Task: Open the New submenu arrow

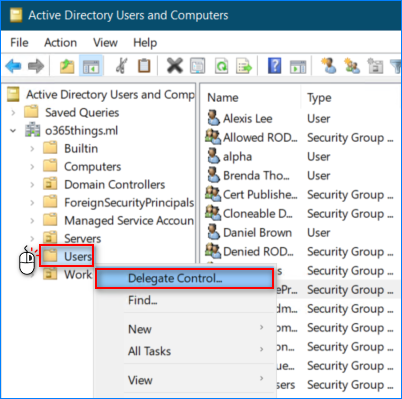Action: 262,328
